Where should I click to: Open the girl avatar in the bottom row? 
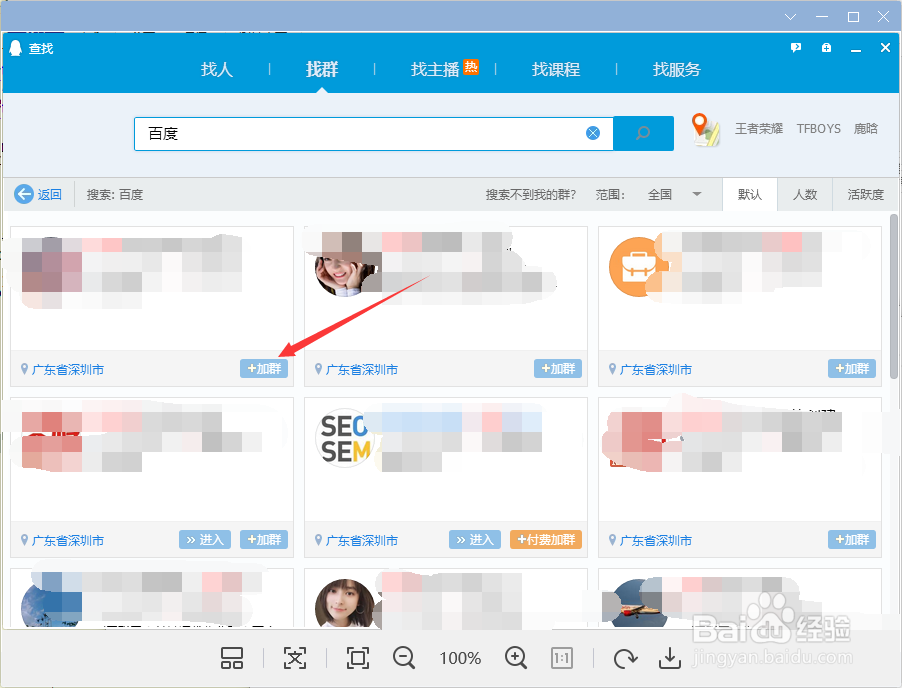[x=344, y=604]
